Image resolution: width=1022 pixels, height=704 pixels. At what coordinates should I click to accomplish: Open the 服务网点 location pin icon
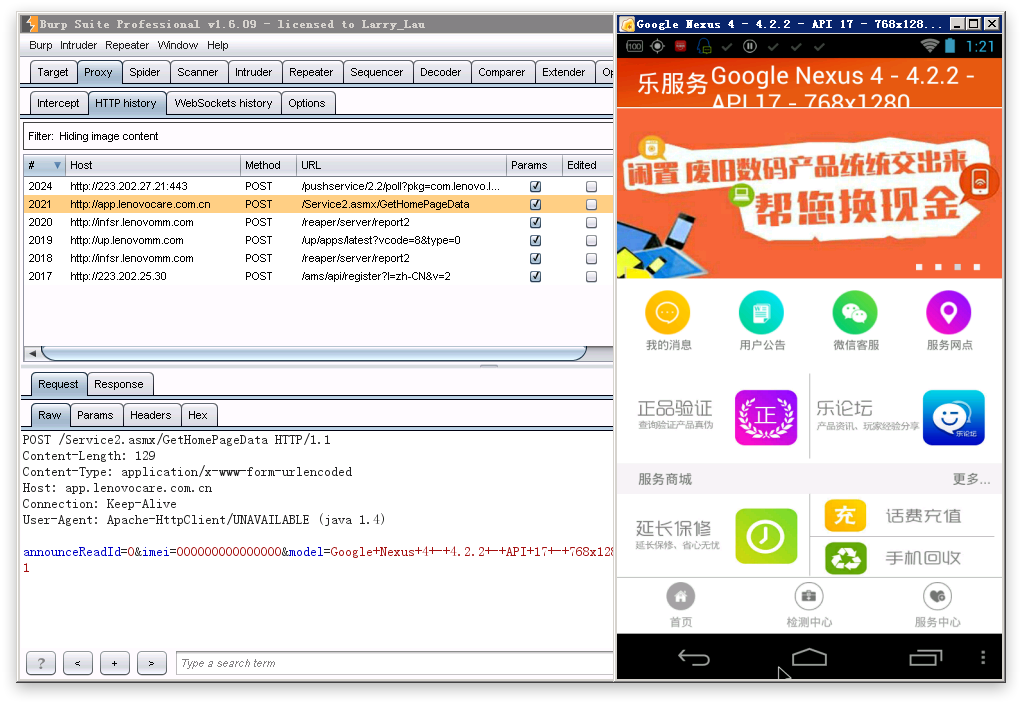(x=948, y=313)
